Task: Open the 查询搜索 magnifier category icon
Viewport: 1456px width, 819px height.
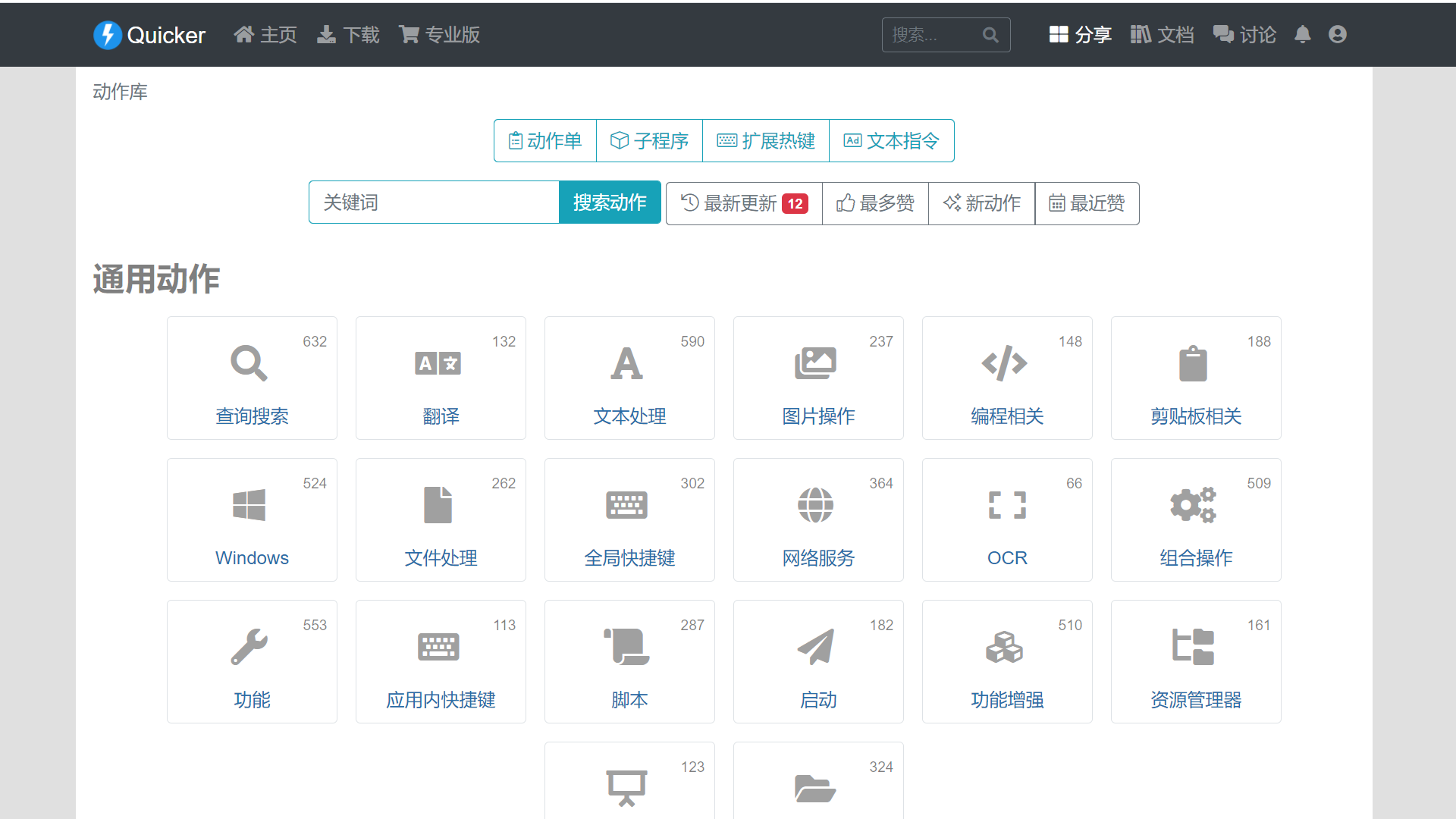Action: [x=249, y=363]
